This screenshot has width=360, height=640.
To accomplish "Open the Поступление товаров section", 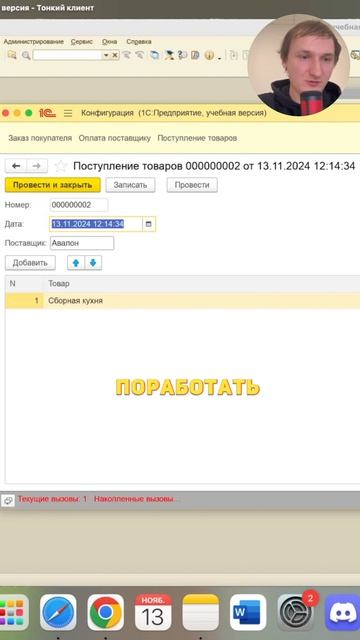I will tap(197, 138).
